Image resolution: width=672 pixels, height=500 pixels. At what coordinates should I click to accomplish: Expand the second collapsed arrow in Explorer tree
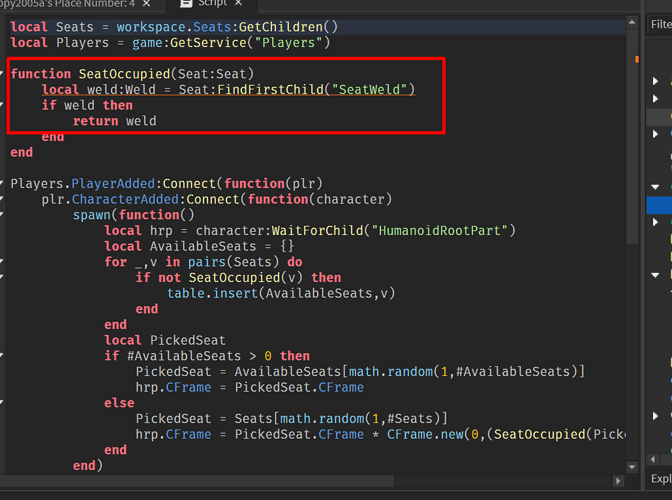coord(655,99)
